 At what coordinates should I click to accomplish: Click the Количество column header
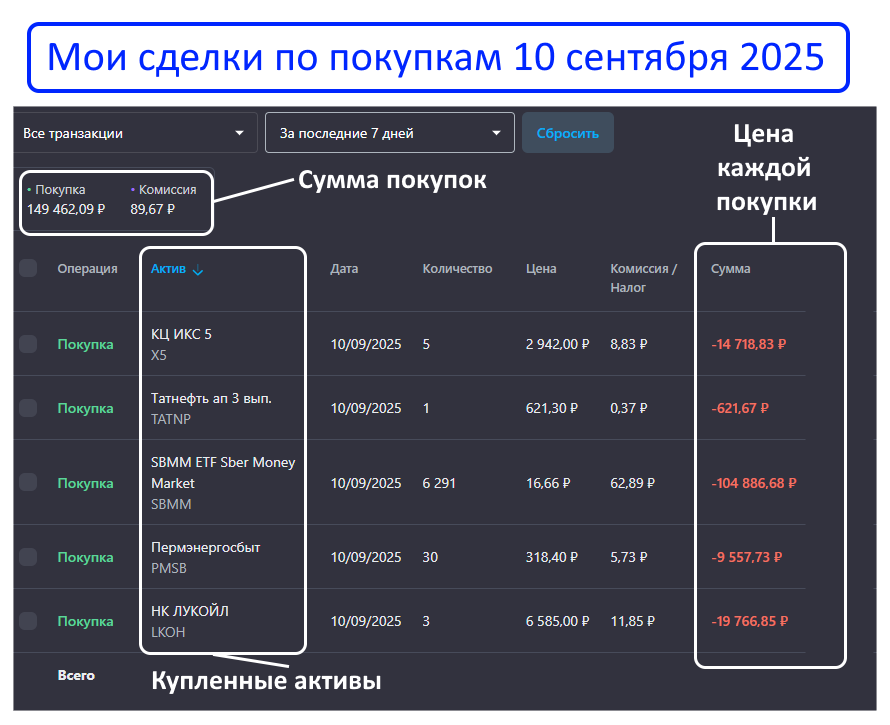(x=457, y=269)
